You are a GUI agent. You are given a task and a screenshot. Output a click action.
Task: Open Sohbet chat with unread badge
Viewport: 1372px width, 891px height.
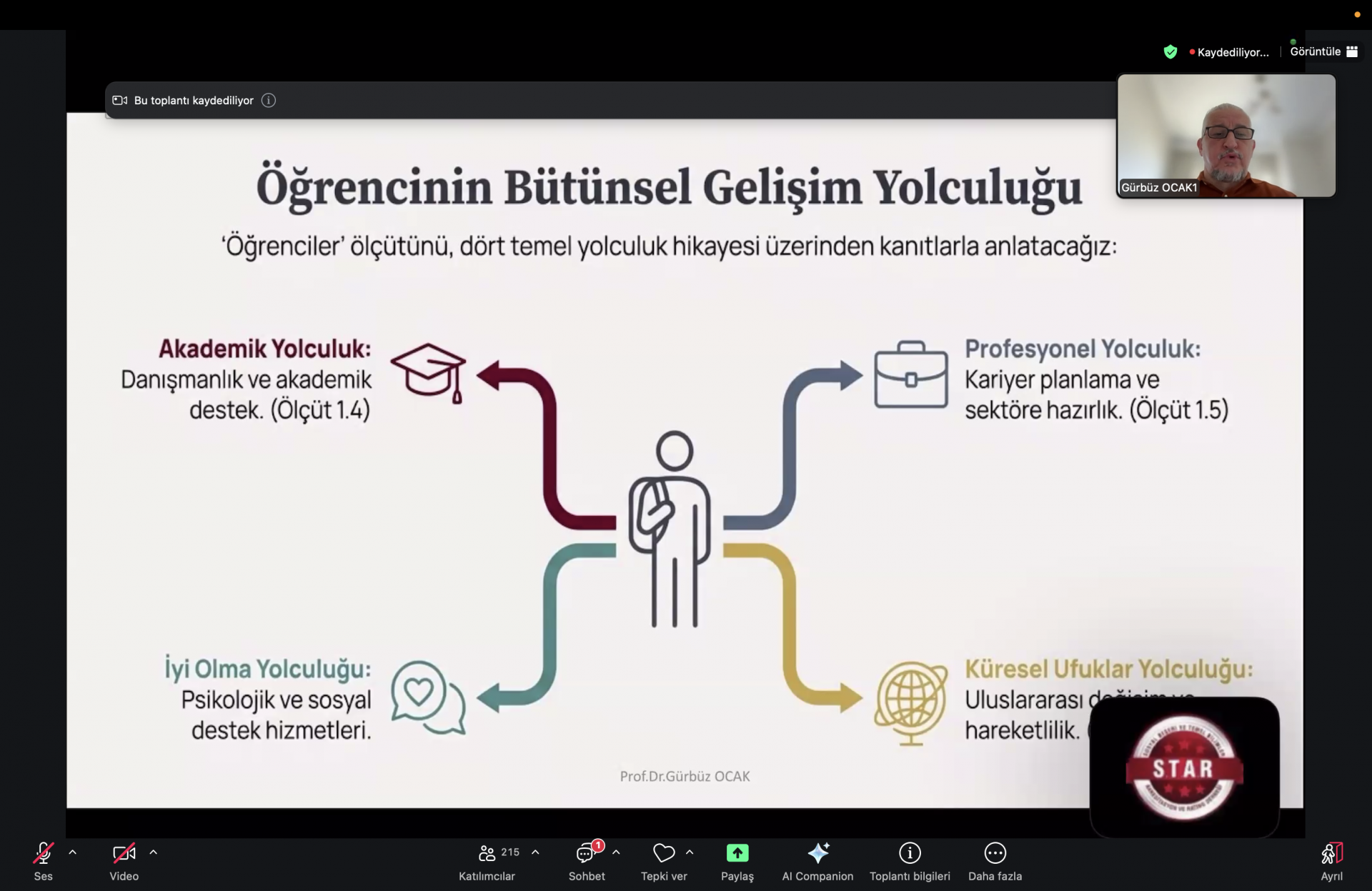click(586, 853)
